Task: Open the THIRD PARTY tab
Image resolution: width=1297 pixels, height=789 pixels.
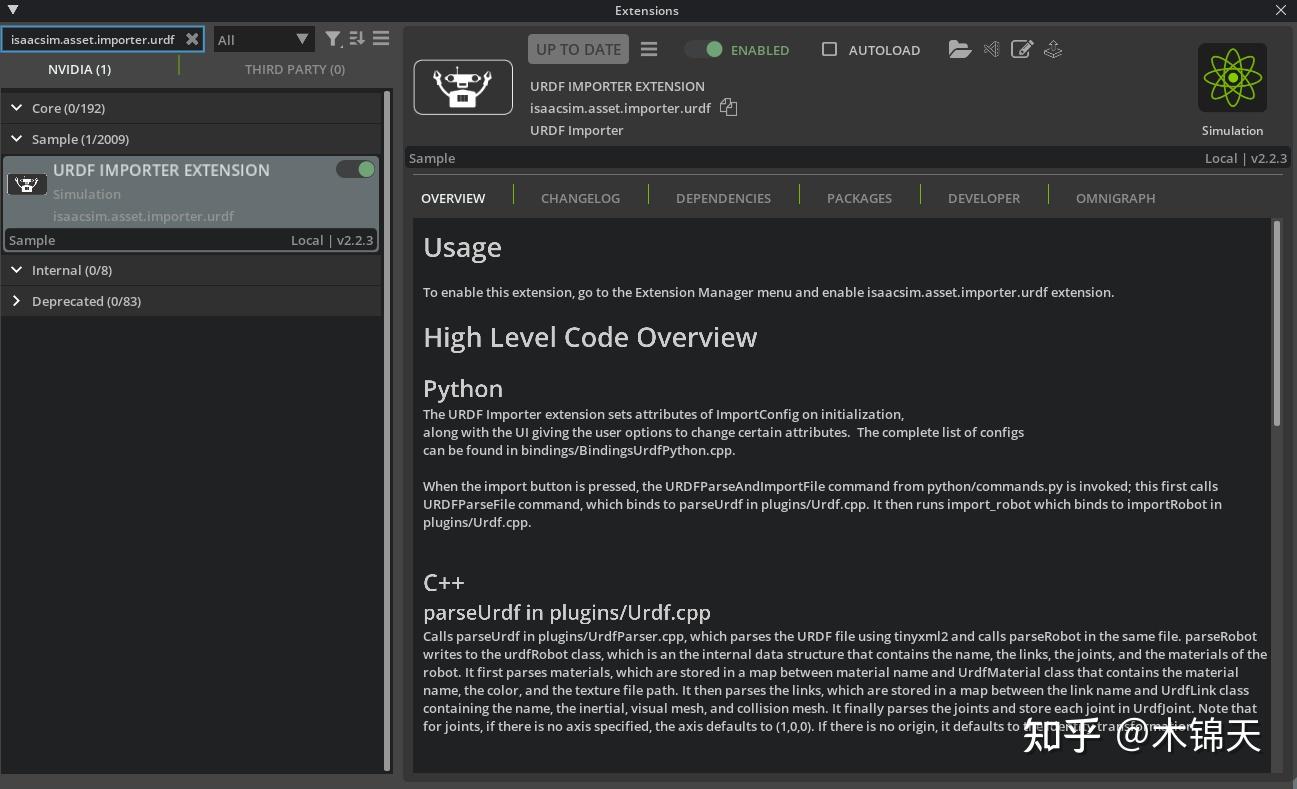Action: pyautogui.click(x=294, y=69)
